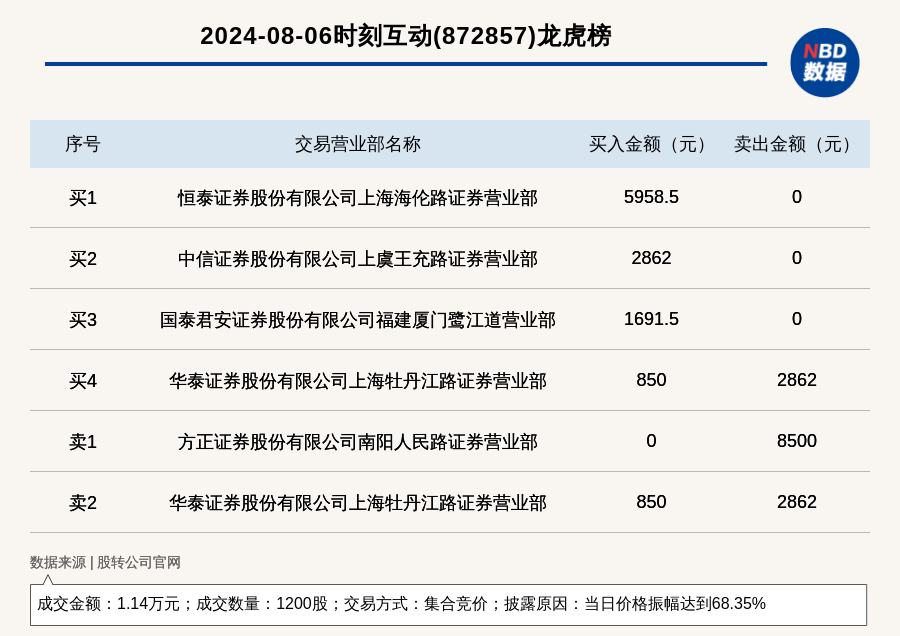The width and height of the screenshot is (900, 636).
Task: Click the source text "股转公司官网"
Action: 138,563
